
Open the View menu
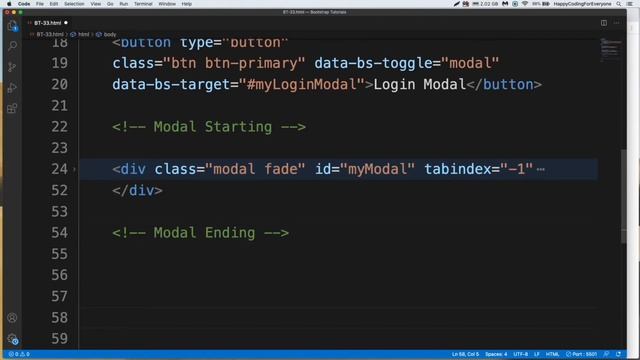(x=96, y=4)
